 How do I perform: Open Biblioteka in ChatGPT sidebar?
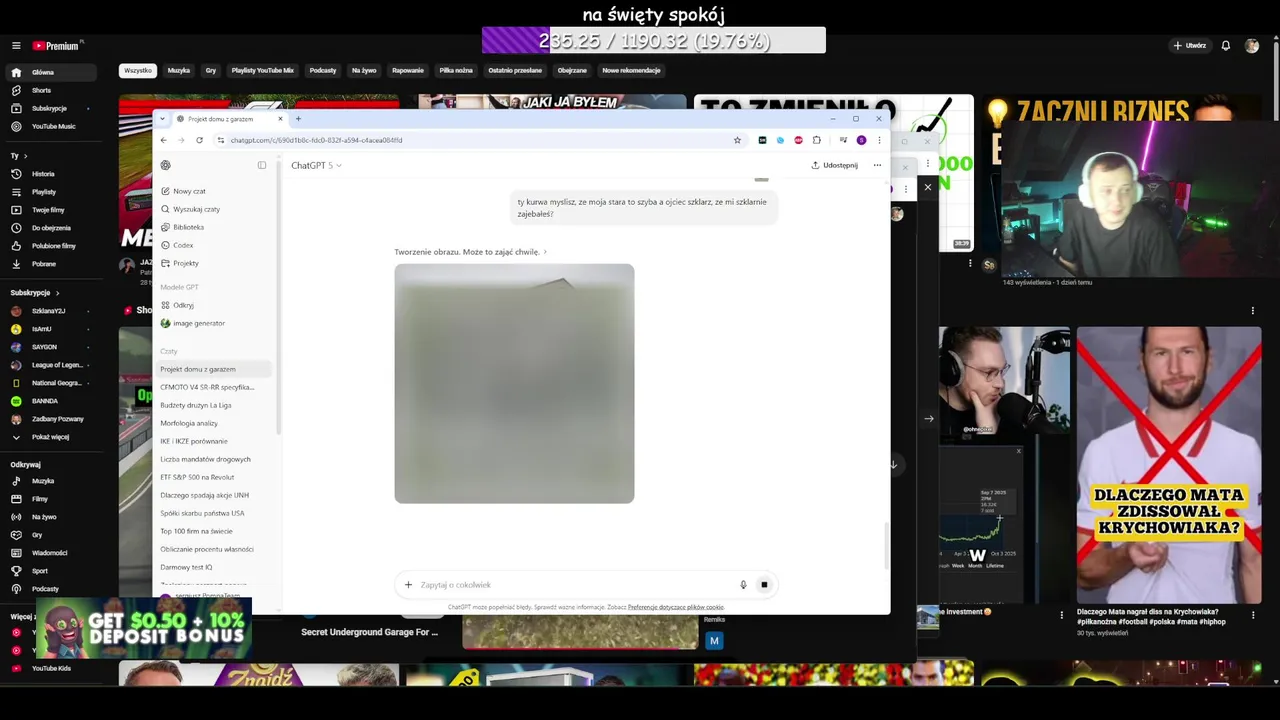tap(188, 227)
